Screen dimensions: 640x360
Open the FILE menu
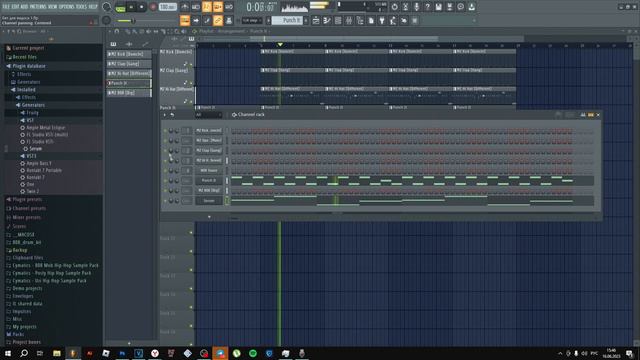point(6,7)
